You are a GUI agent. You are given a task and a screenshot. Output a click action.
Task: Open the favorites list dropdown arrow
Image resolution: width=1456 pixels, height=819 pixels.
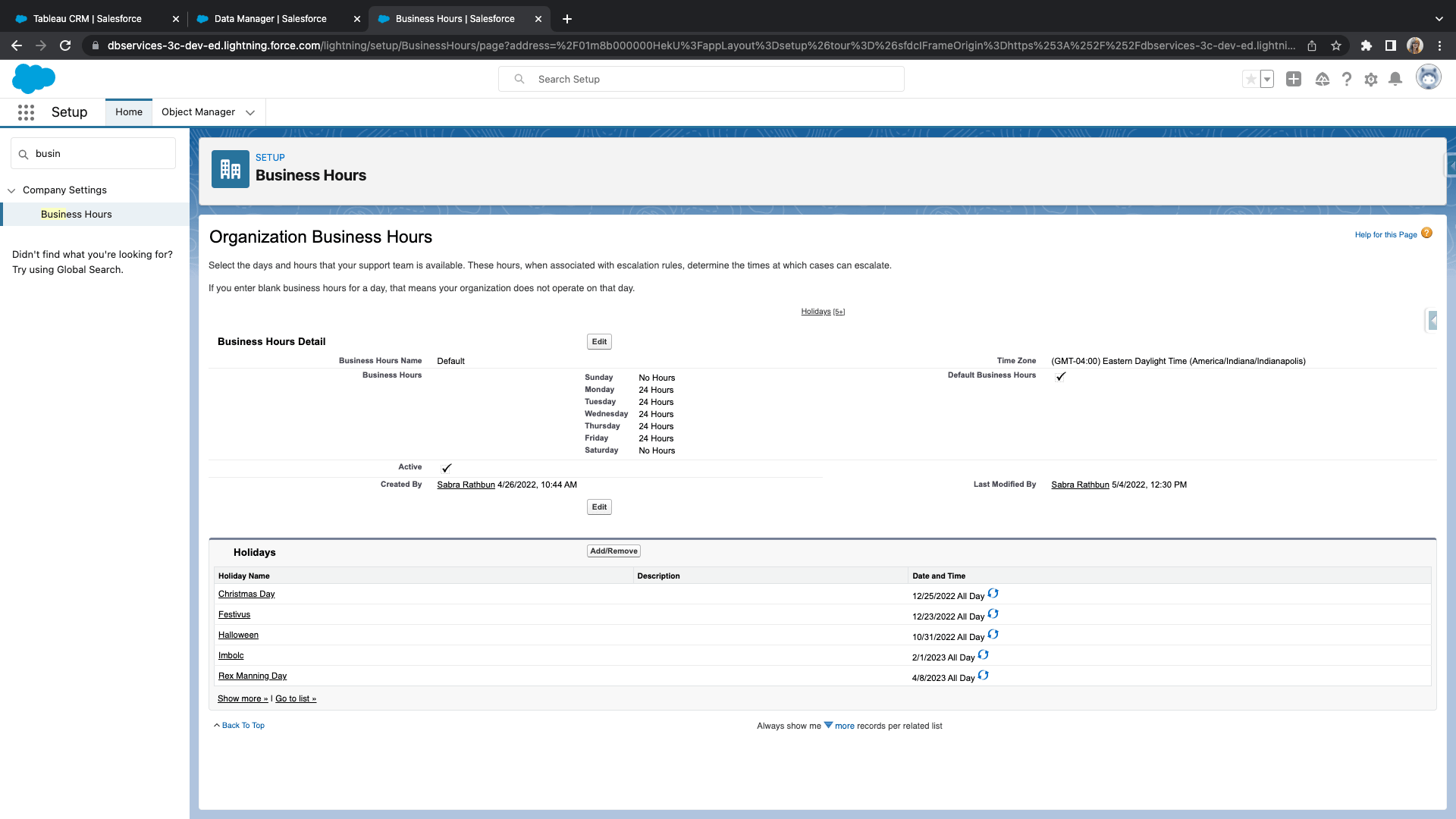pyautogui.click(x=1267, y=79)
